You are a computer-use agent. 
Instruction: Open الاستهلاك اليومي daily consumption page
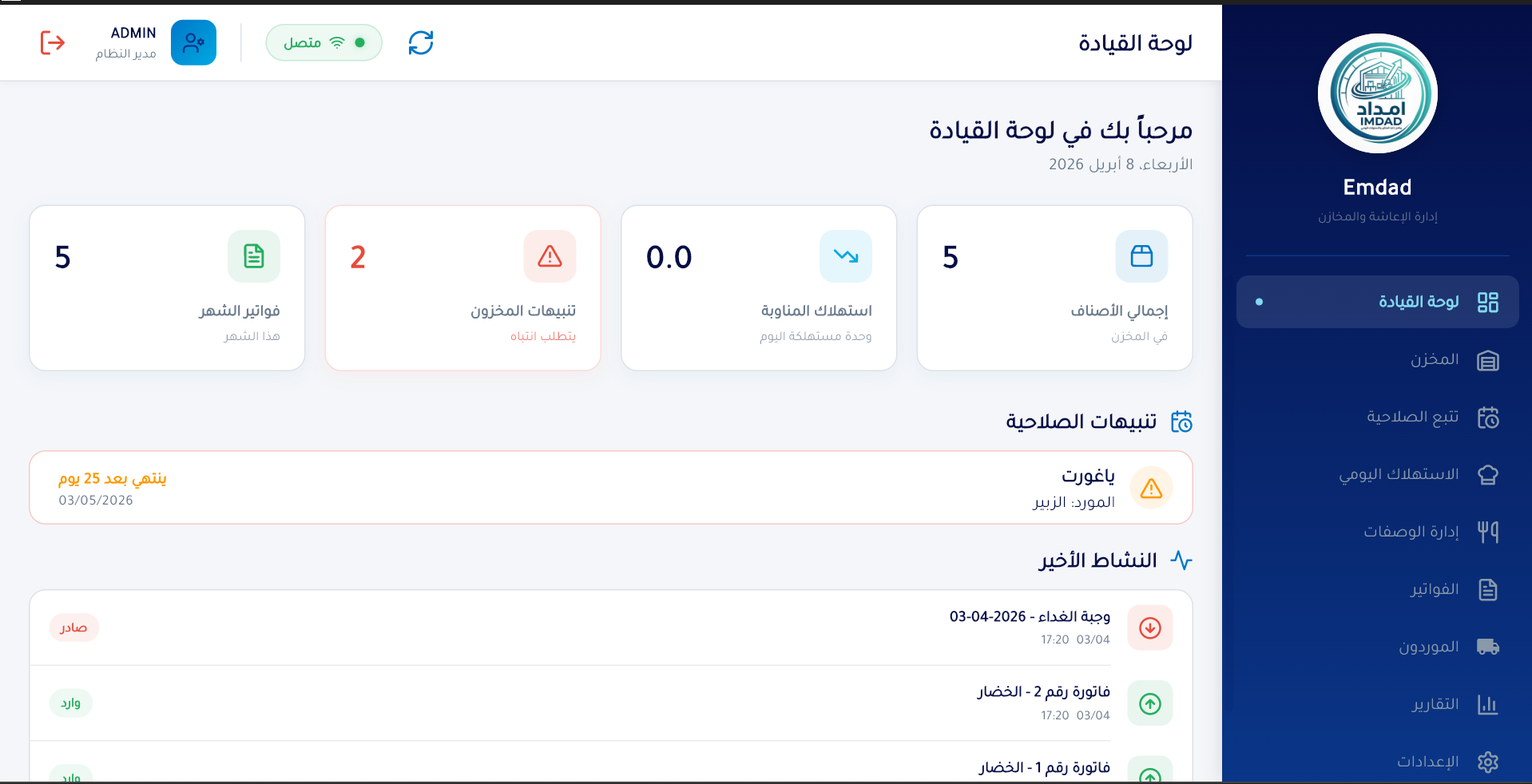click(x=1398, y=475)
